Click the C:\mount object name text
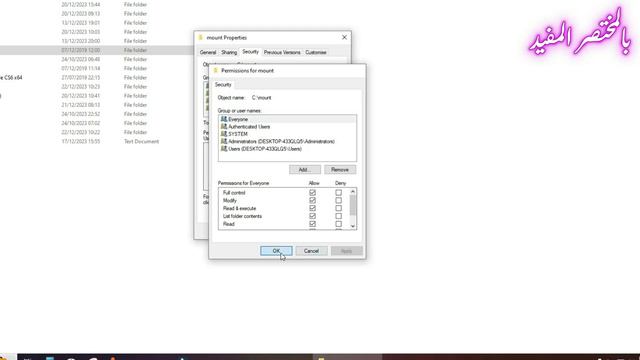This screenshot has height=360, width=640. 262,98
